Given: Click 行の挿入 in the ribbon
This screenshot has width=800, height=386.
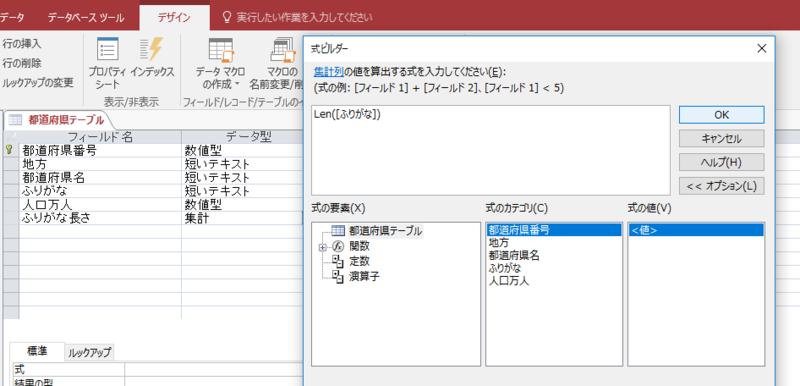Looking at the screenshot, I should pyautogui.click(x=21, y=44).
